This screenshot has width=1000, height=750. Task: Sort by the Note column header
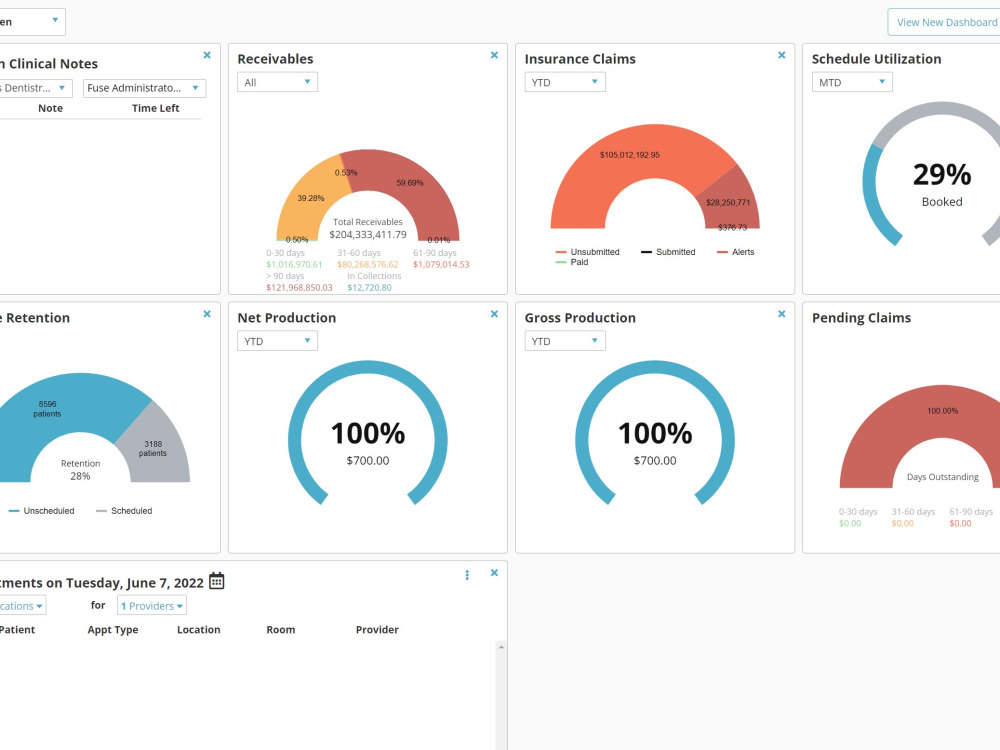pyautogui.click(x=50, y=108)
